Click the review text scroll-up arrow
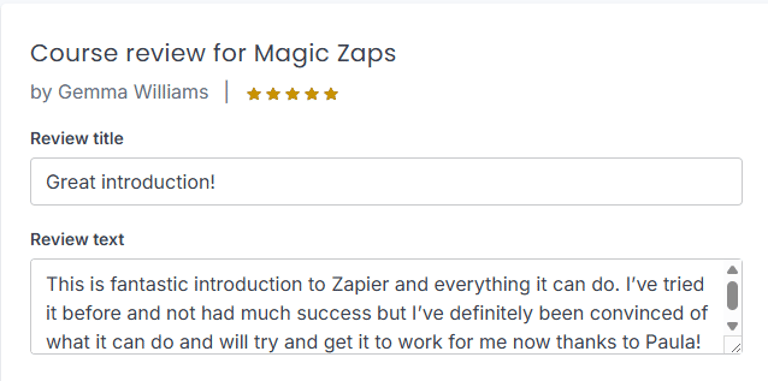Image resolution: width=768 pixels, height=381 pixels. [x=732, y=270]
